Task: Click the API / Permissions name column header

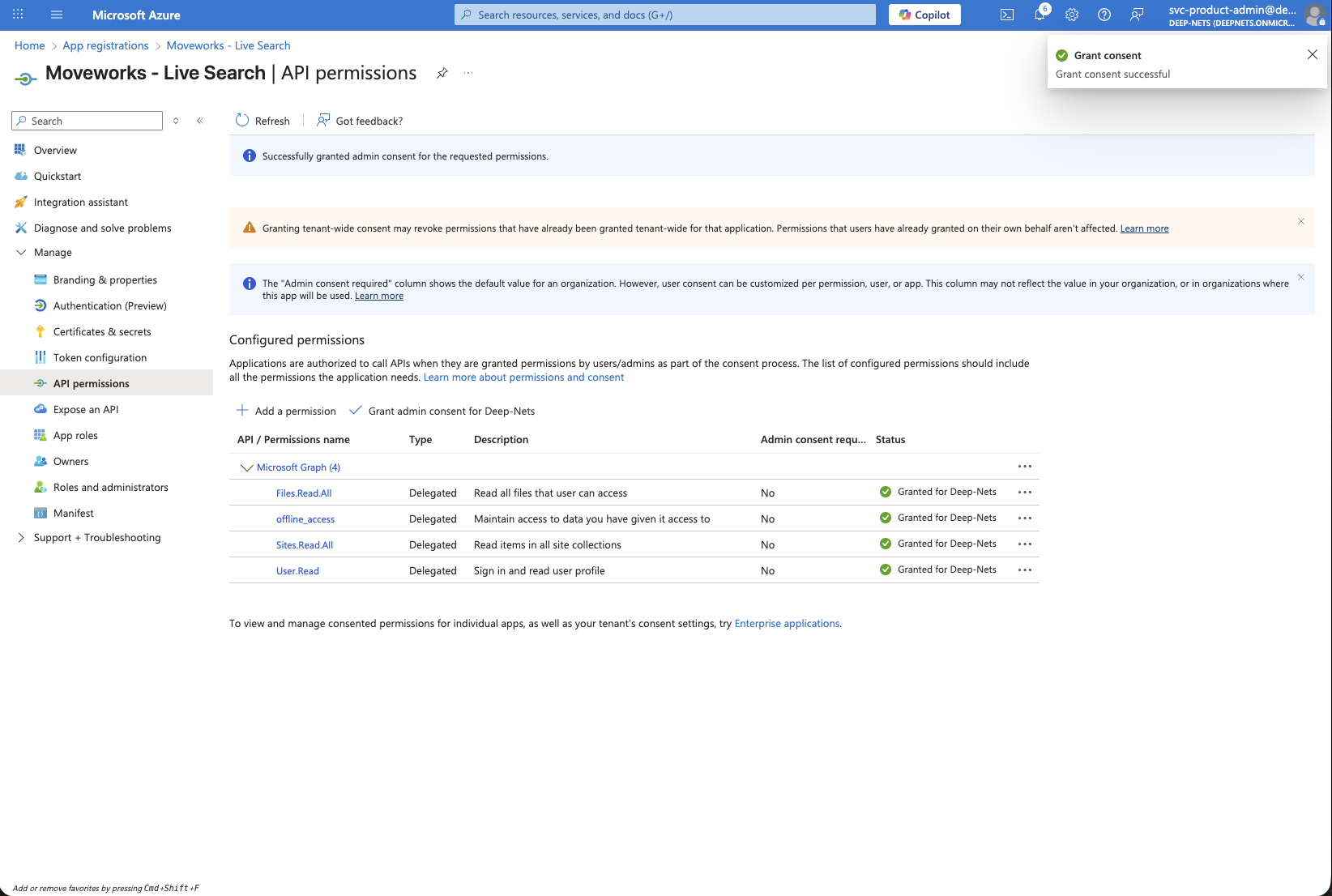Action: [x=293, y=440]
